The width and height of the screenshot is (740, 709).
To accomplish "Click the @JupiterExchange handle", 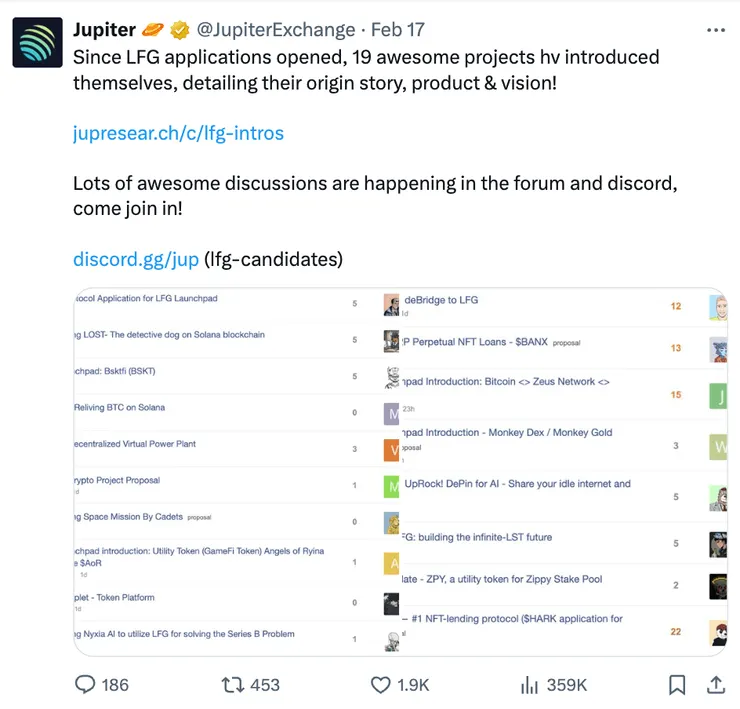I will tap(275, 30).
